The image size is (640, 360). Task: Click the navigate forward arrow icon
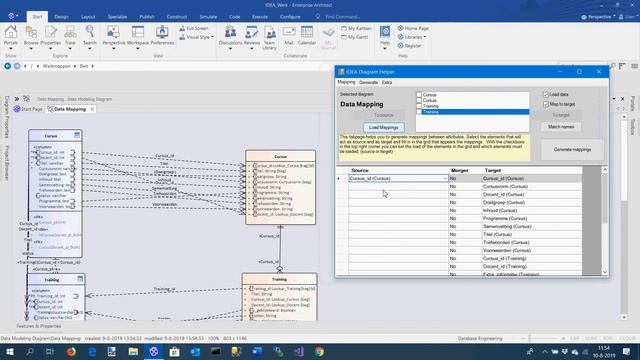pyautogui.click(x=17, y=66)
